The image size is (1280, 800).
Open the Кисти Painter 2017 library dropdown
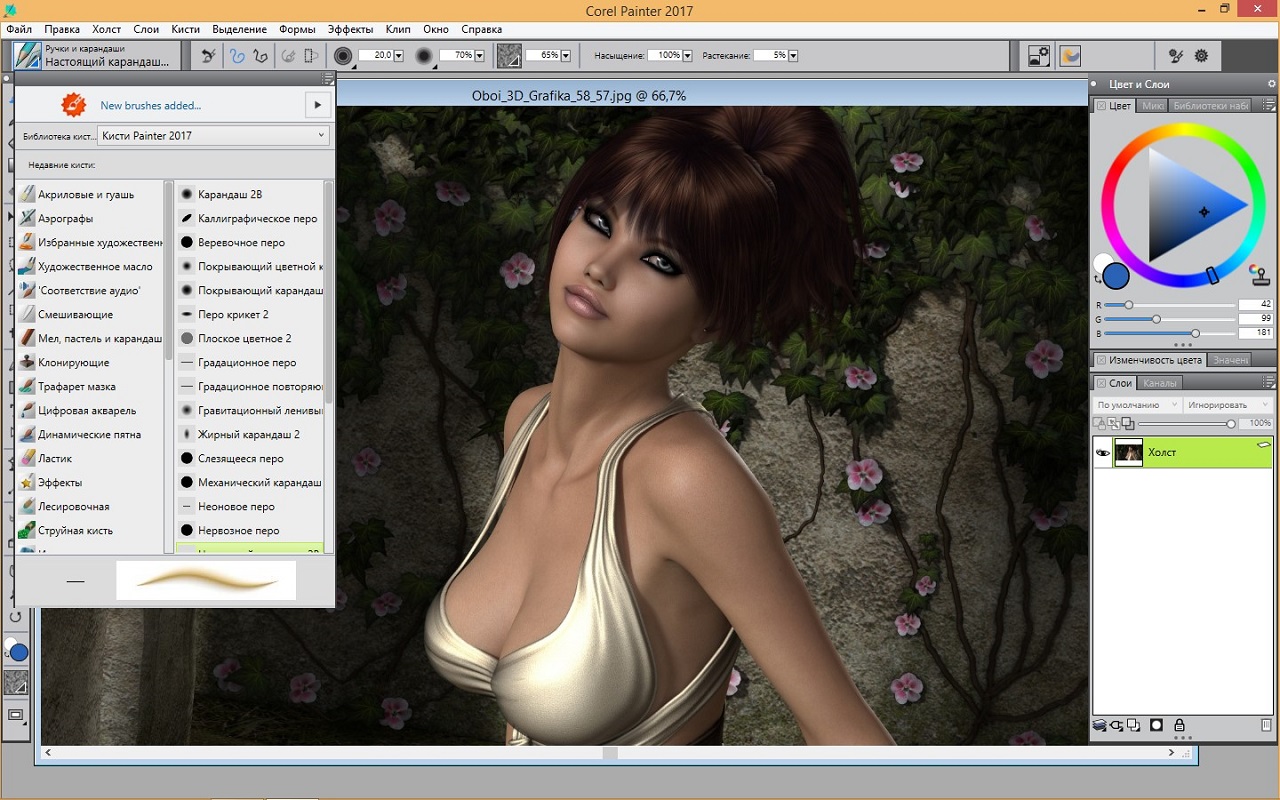[x=213, y=135]
